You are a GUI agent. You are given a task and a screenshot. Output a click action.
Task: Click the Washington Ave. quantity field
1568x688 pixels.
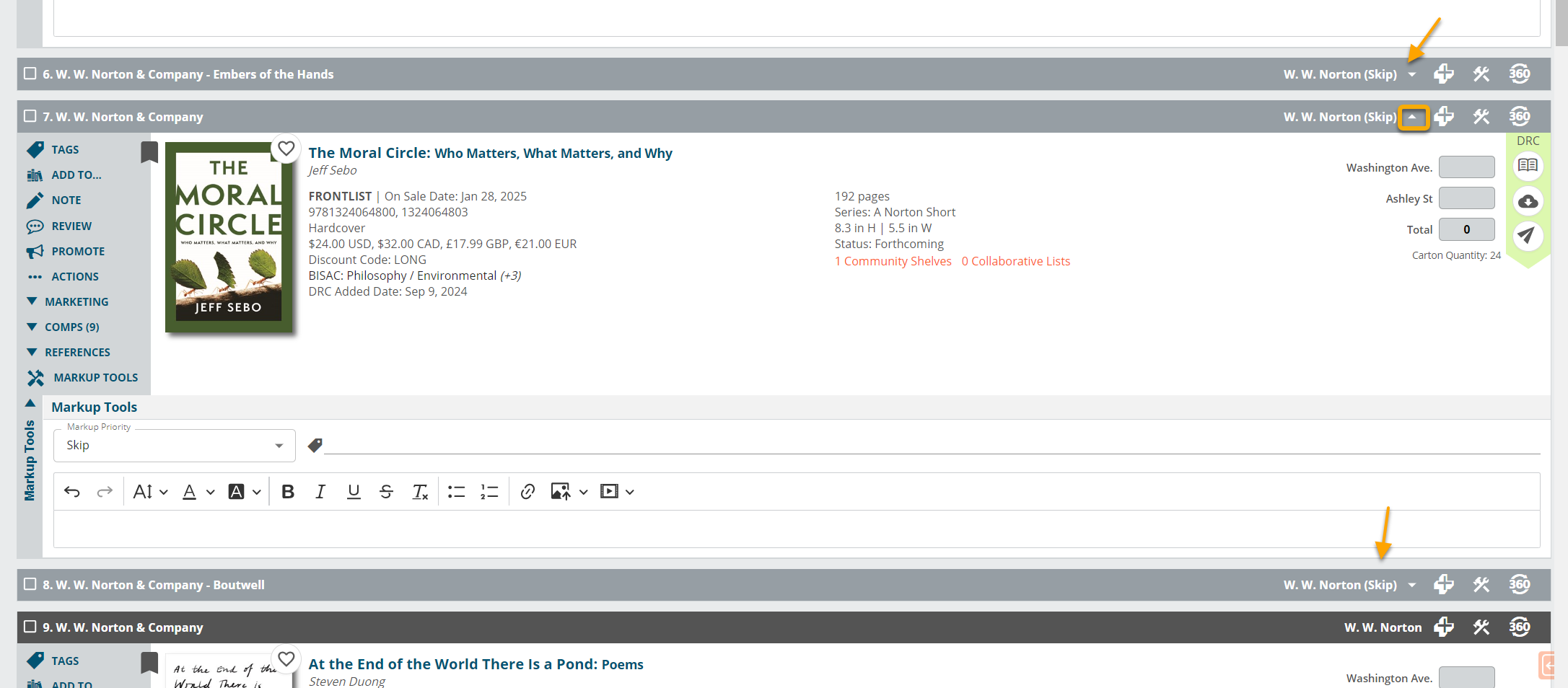pos(1466,167)
